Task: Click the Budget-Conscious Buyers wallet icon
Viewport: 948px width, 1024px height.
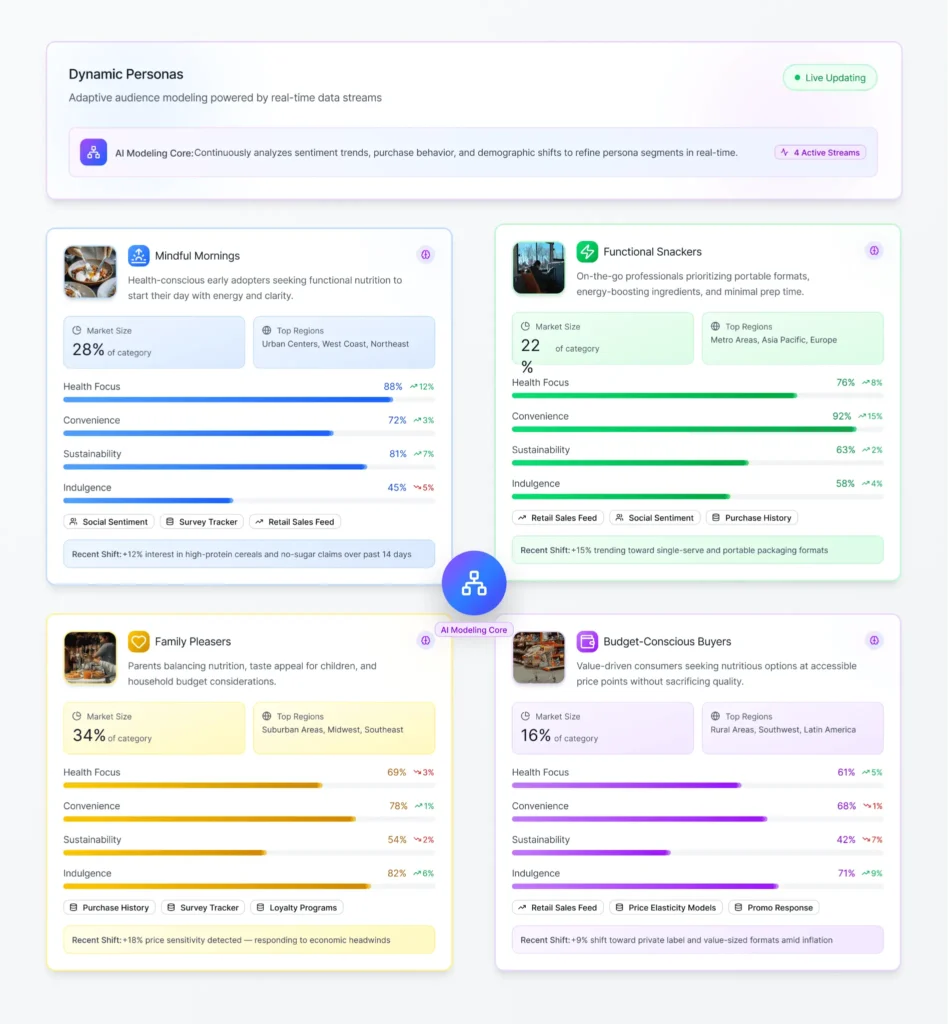Action: click(587, 641)
